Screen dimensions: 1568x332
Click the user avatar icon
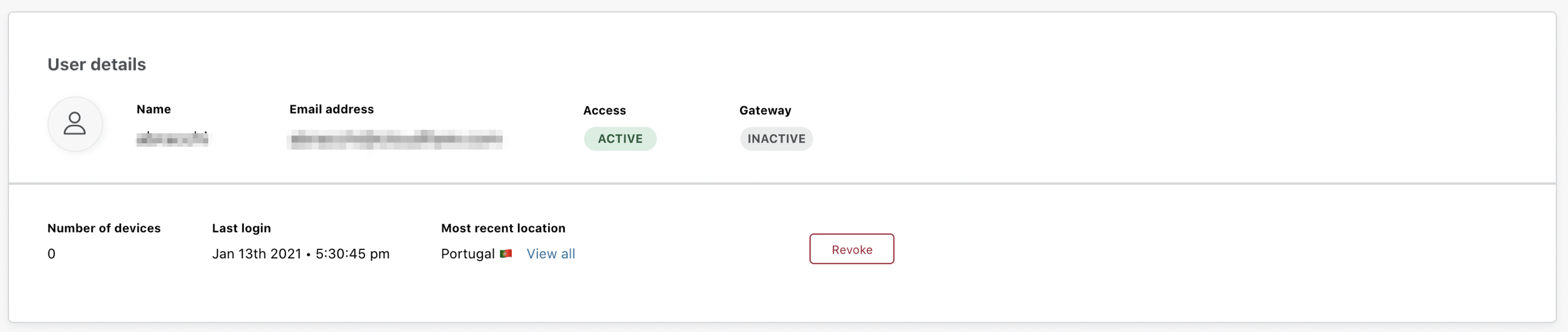75,124
